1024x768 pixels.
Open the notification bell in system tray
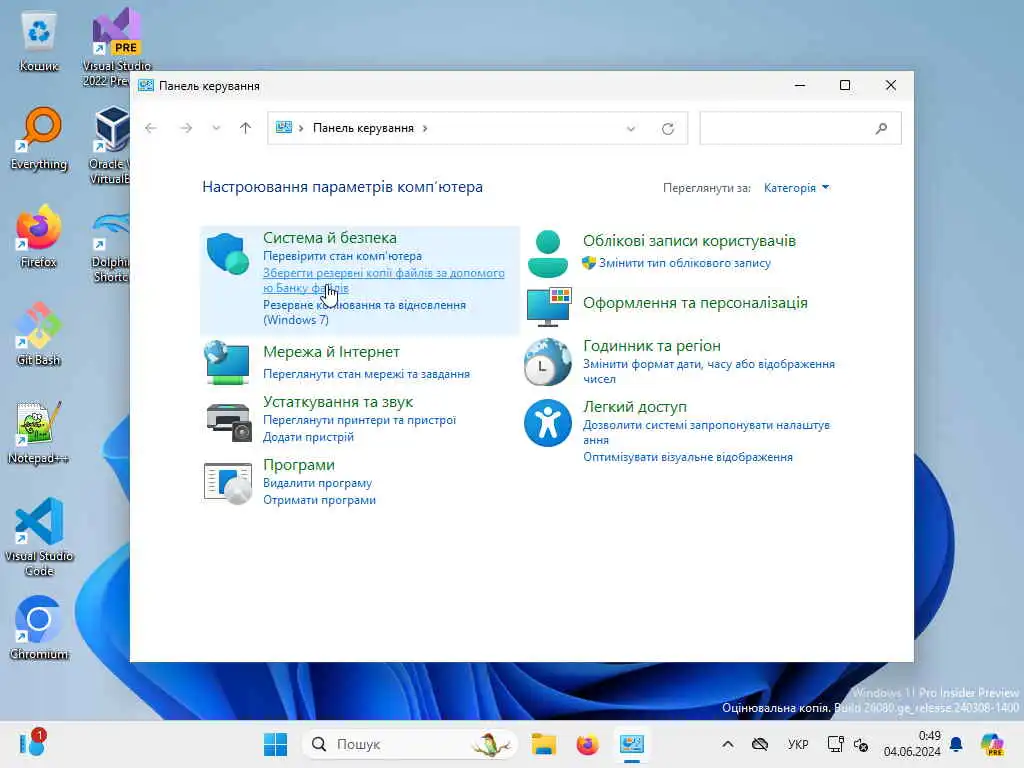pyautogui.click(x=956, y=744)
